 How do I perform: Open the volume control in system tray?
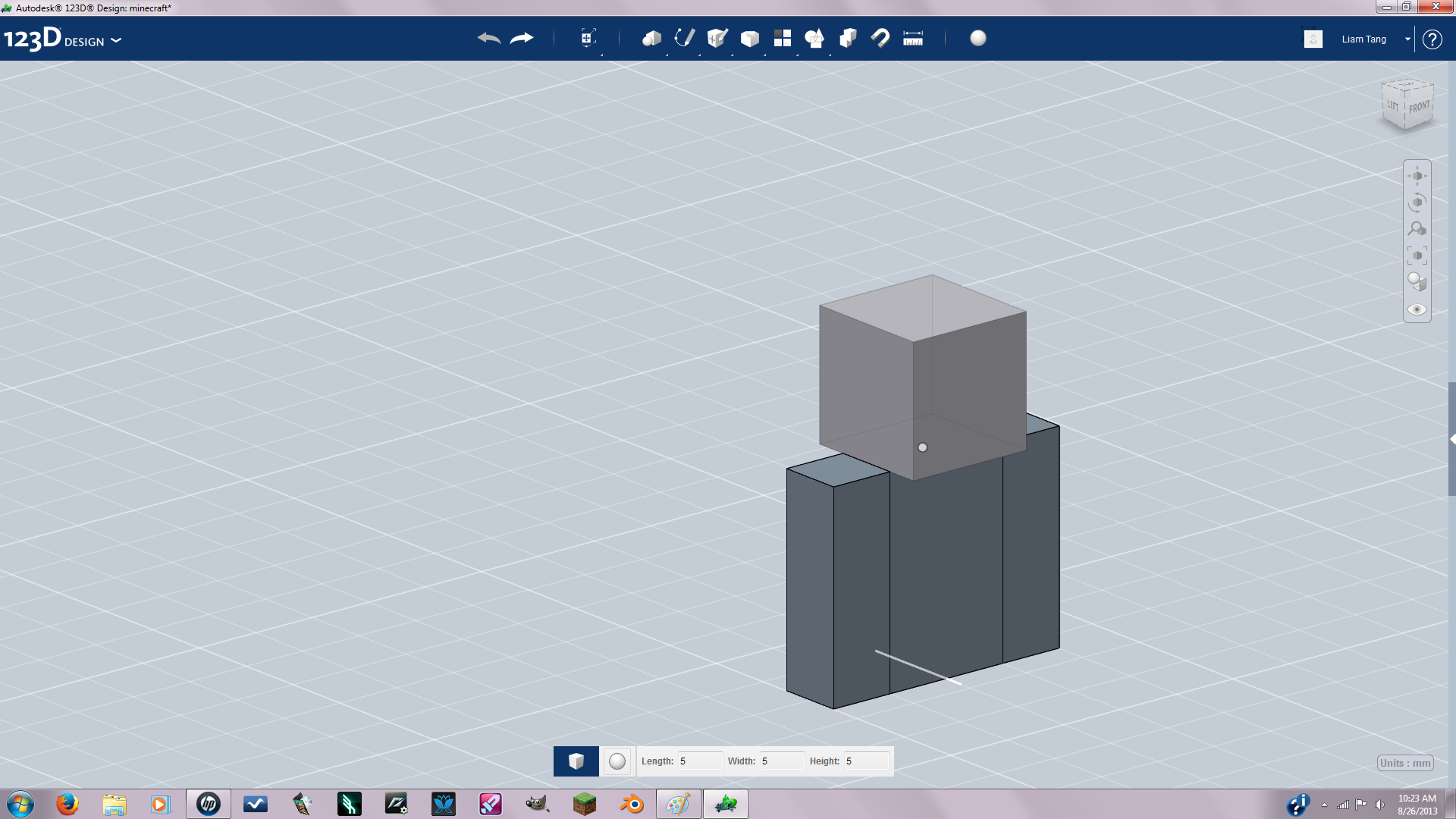click(1380, 805)
